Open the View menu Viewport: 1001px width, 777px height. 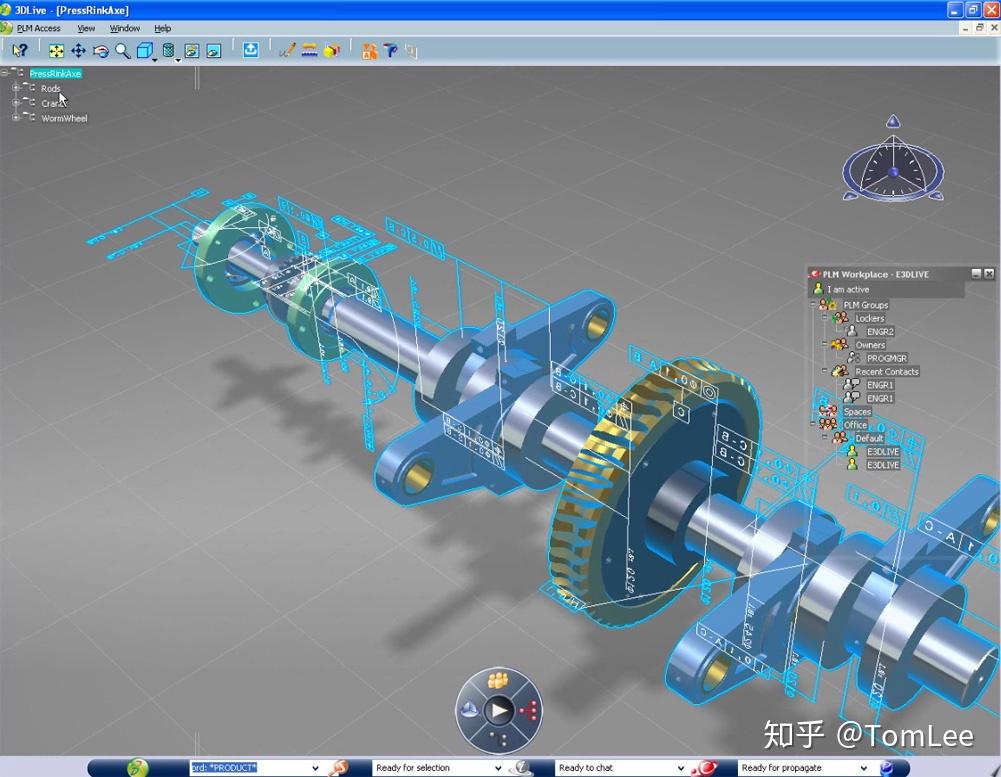click(85, 28)
